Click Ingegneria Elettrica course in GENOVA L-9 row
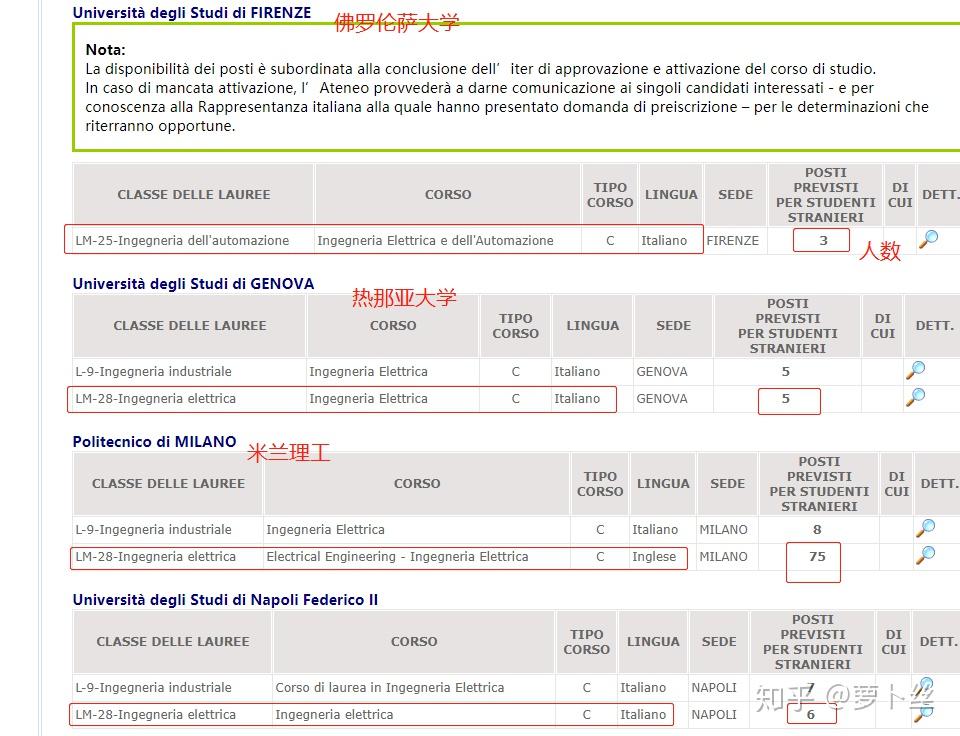The image size is (960, 736). (x=369, y=372)
